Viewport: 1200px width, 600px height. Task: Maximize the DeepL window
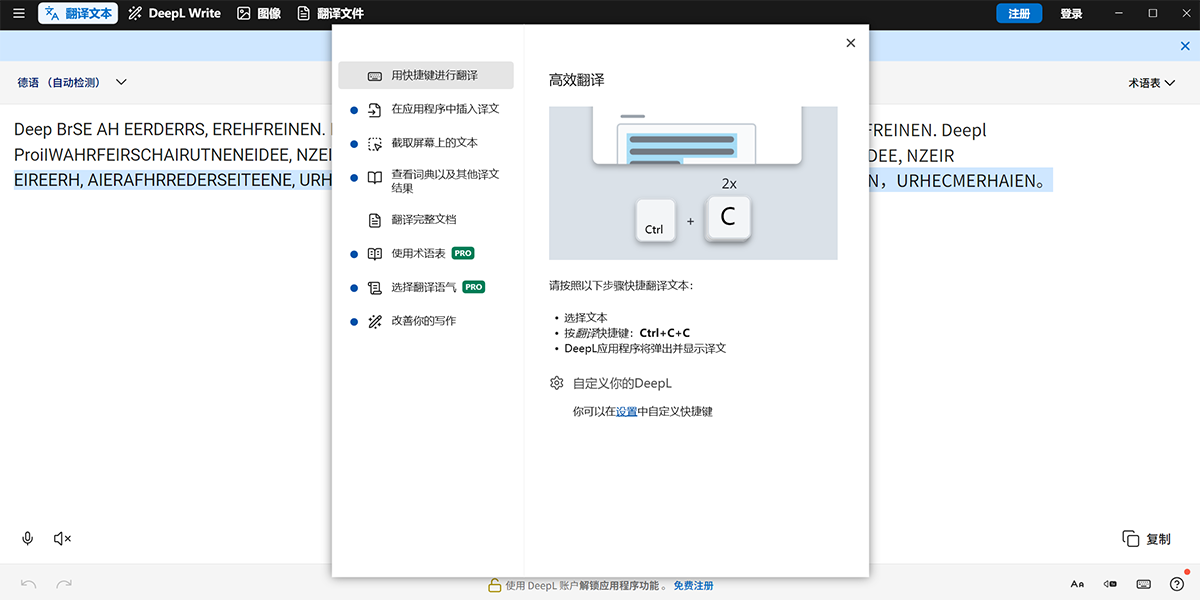coord(1153,13)
